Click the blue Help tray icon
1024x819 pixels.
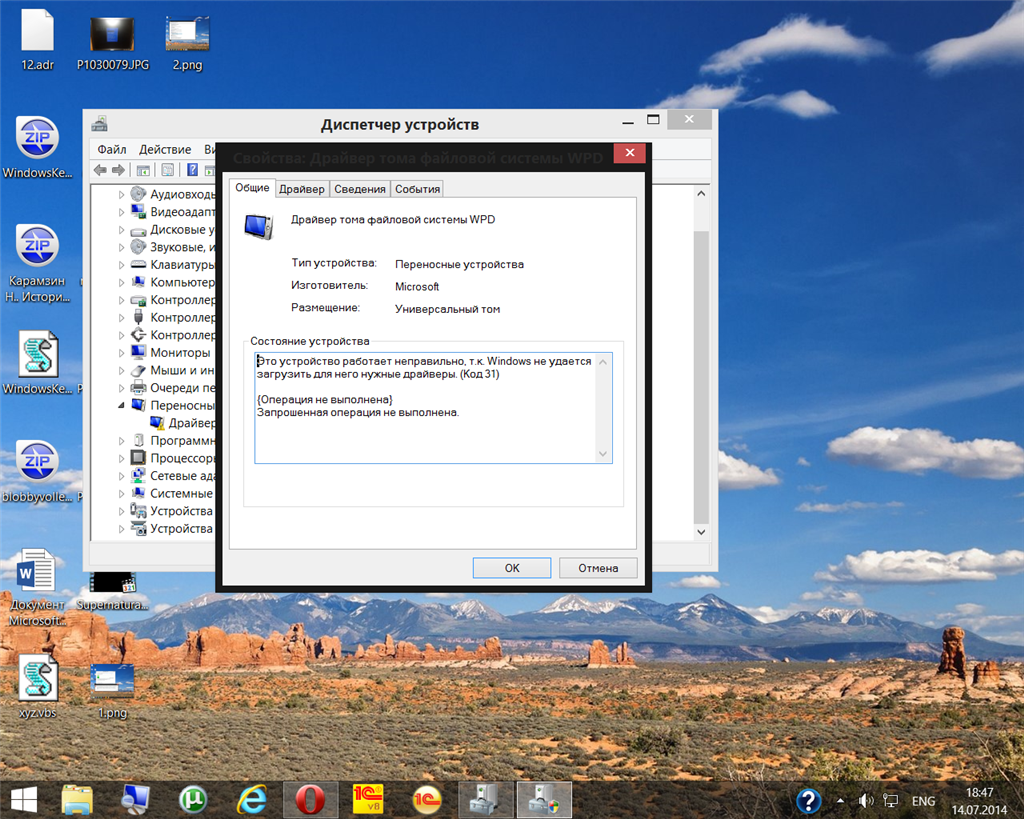point(808,801)
